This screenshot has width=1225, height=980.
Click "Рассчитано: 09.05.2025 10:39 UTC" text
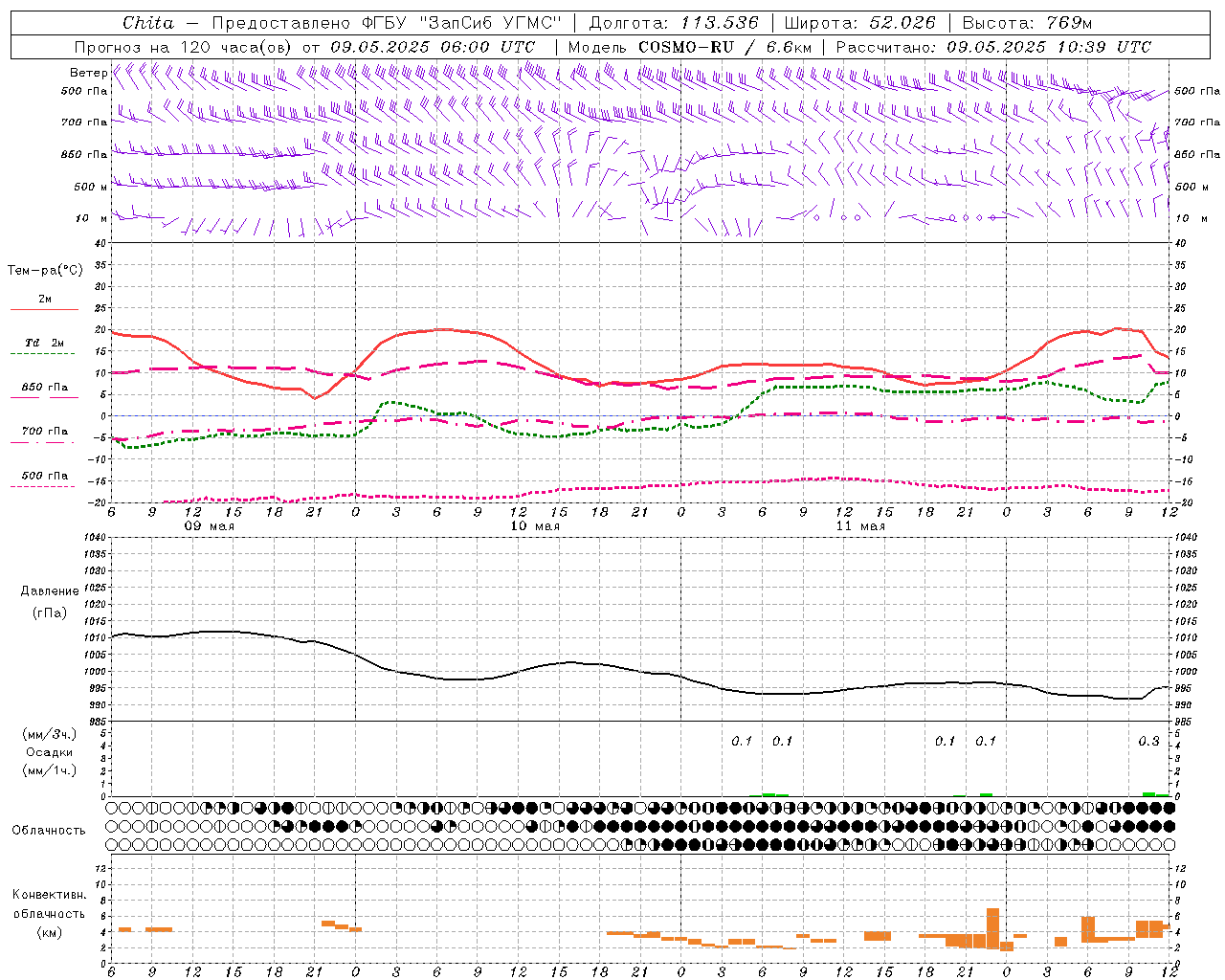[x=993, y=47]
